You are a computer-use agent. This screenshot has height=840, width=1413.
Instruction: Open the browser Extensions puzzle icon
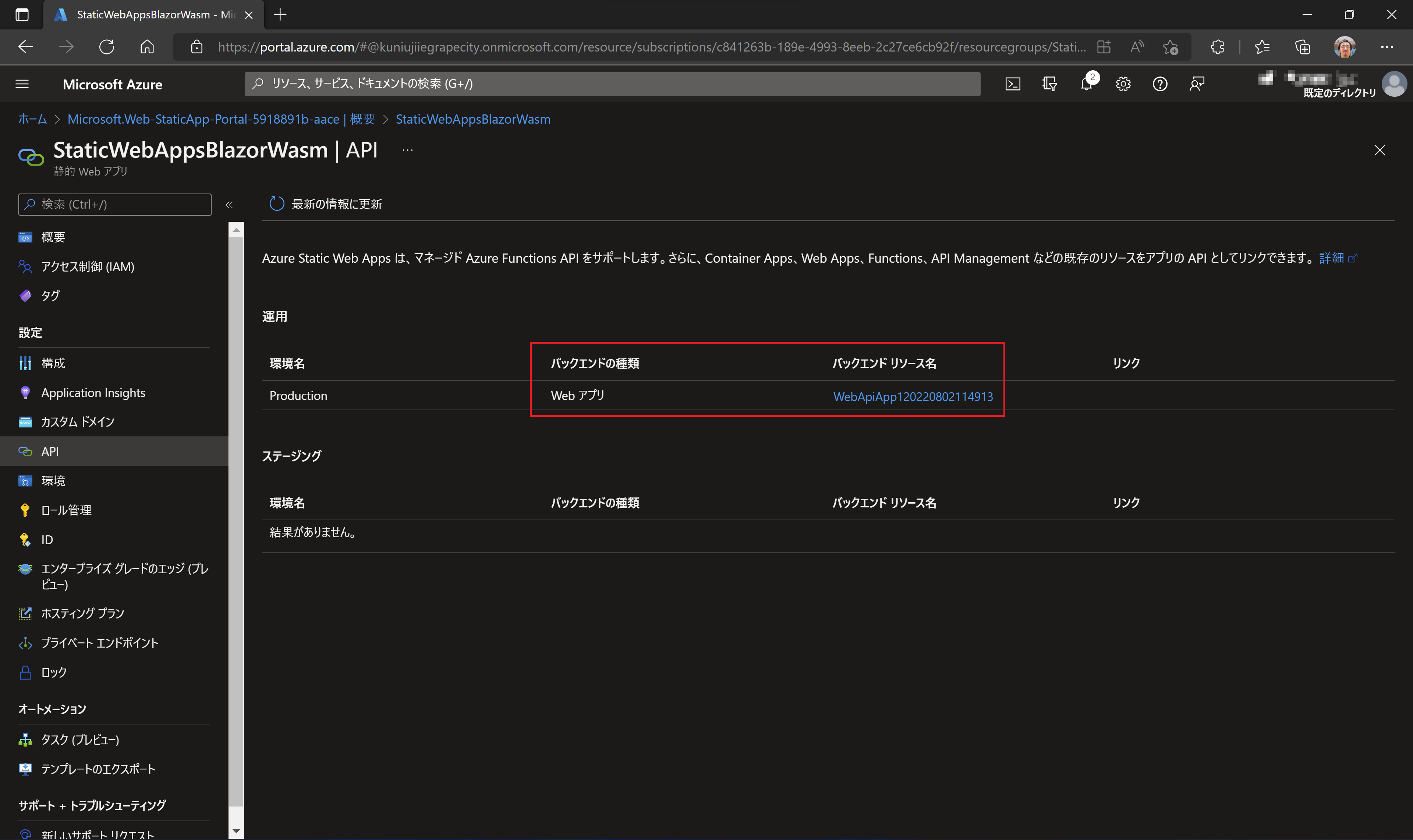coord(1217,46)
